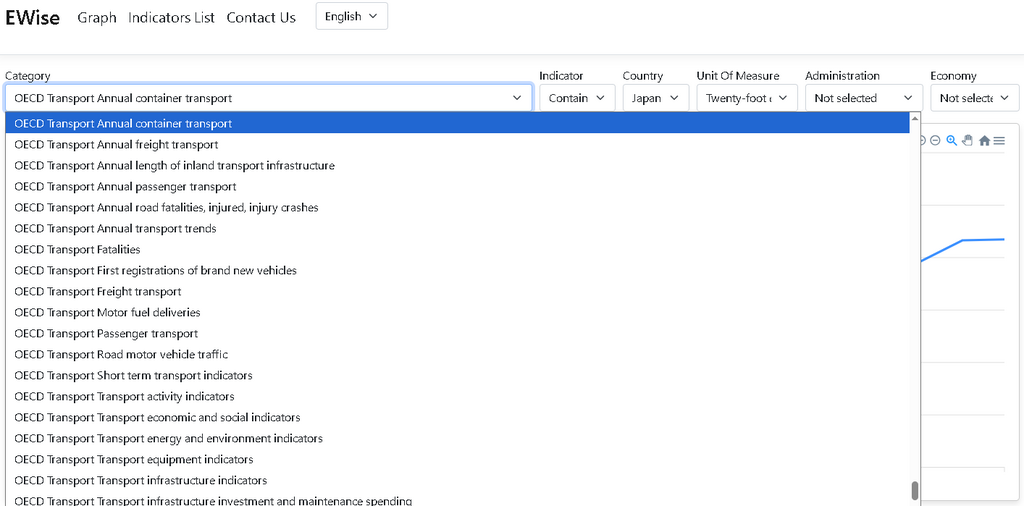Activate the chart selection zoom magnifier

(x=952, y=140)
